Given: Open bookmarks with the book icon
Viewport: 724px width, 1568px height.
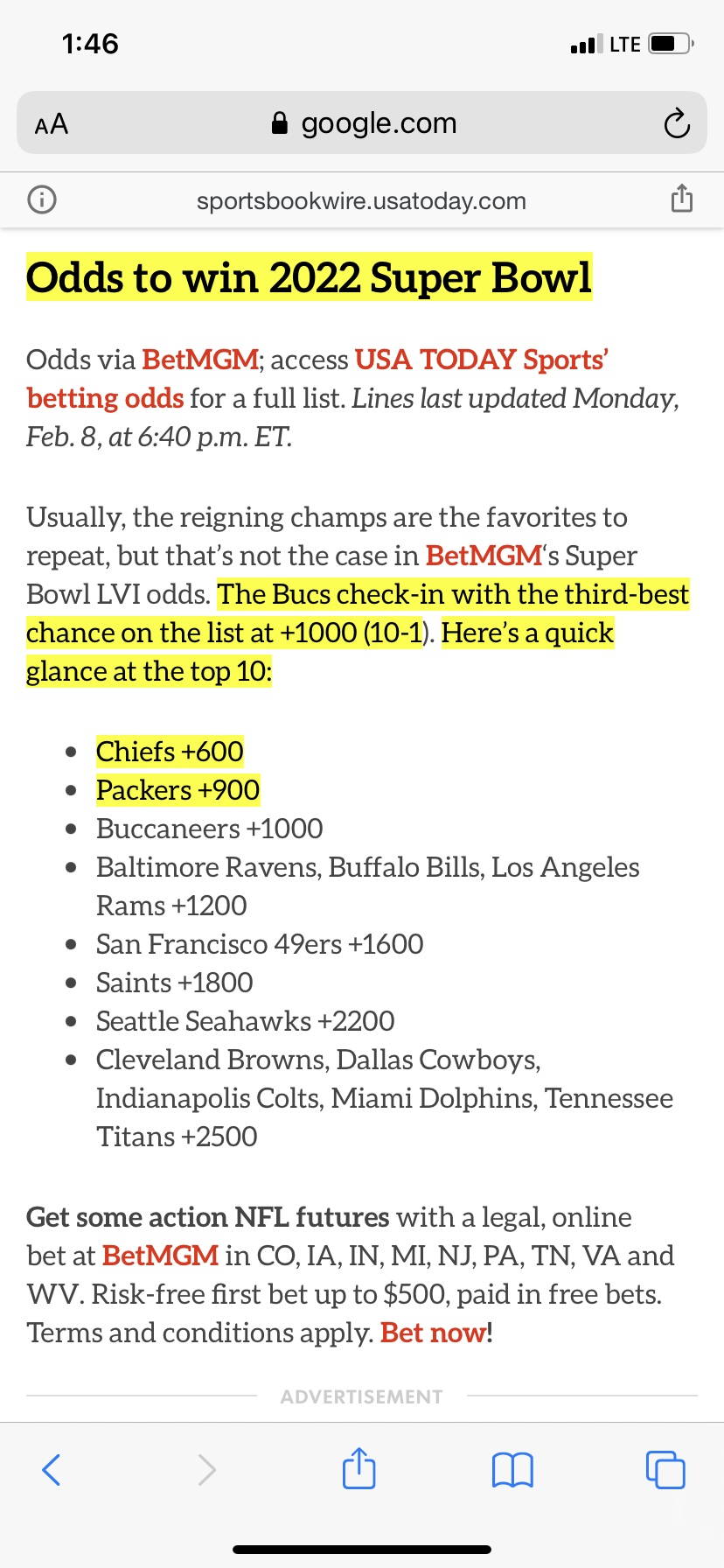Looking at the screenshot, I should tap(512, 1470).
